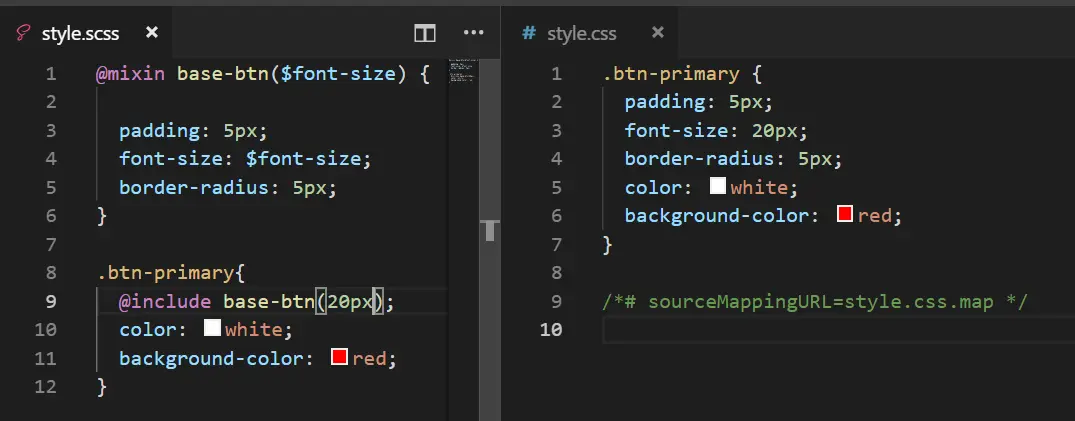Click .btn-primary selector in style.scss
This screenshot has height=421, width=1075.
[165, 273]
